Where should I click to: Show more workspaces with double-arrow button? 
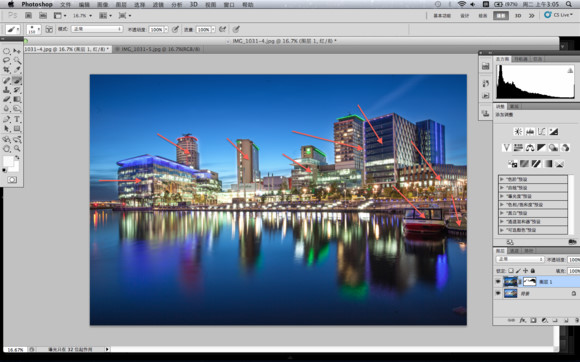(532, 16)
